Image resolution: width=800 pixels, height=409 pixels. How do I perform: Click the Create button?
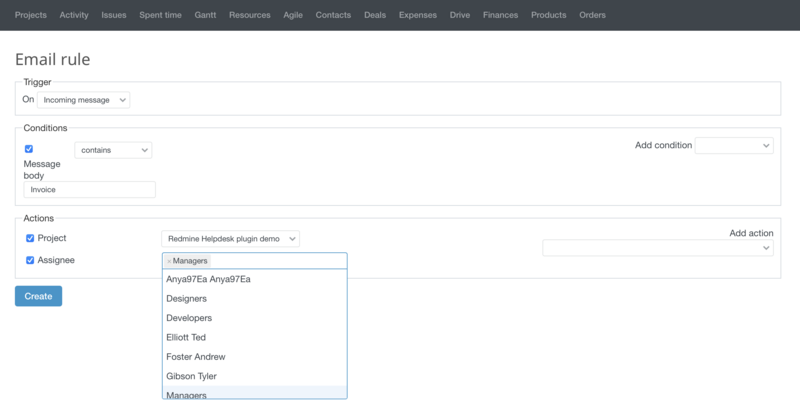coord(38,296)
